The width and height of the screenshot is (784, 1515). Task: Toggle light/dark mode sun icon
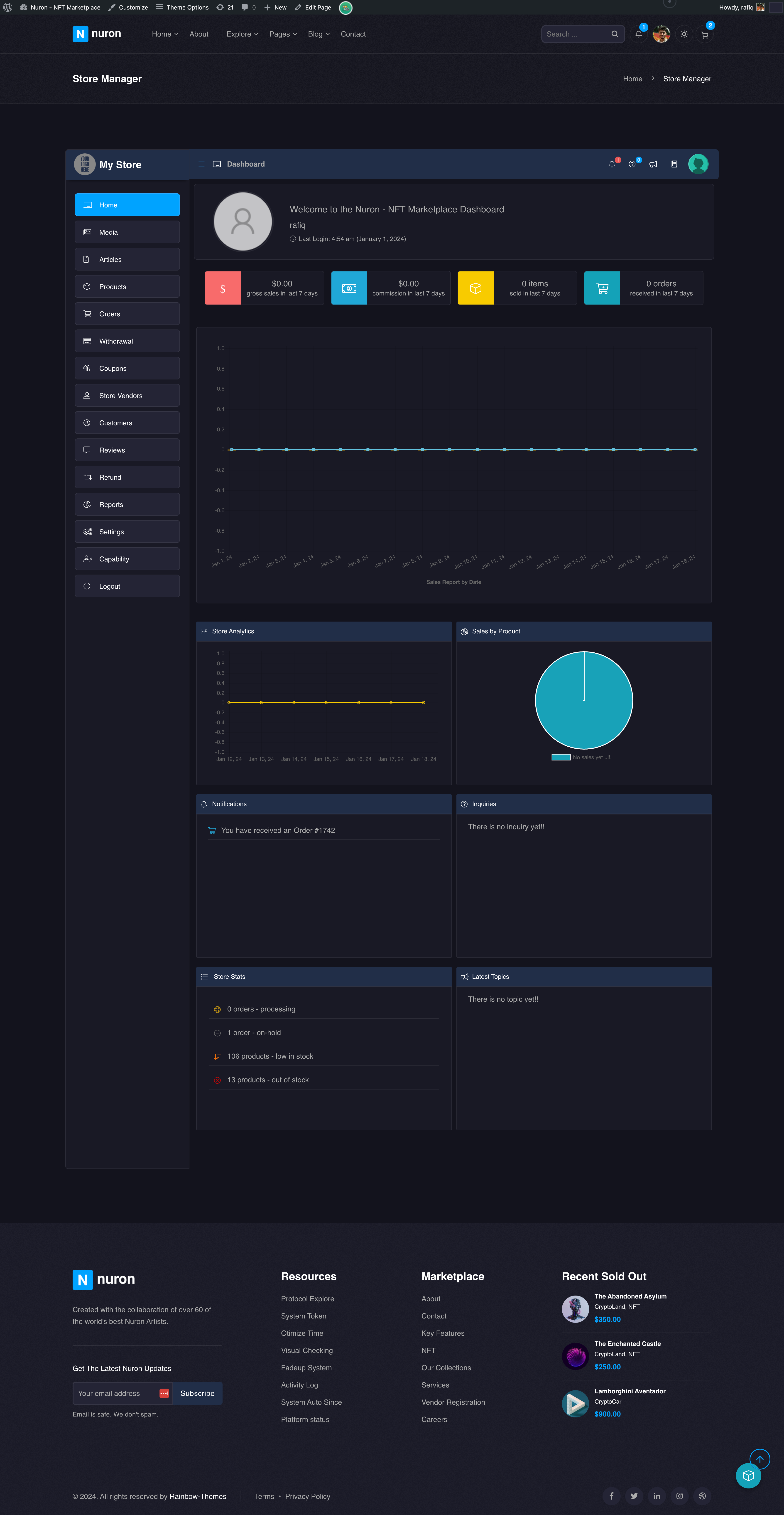point(684,34)
